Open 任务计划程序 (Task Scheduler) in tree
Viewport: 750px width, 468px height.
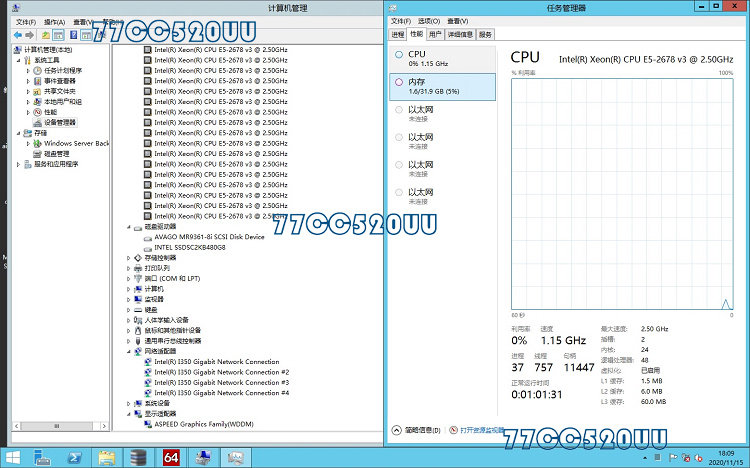(x=63, y=70)
